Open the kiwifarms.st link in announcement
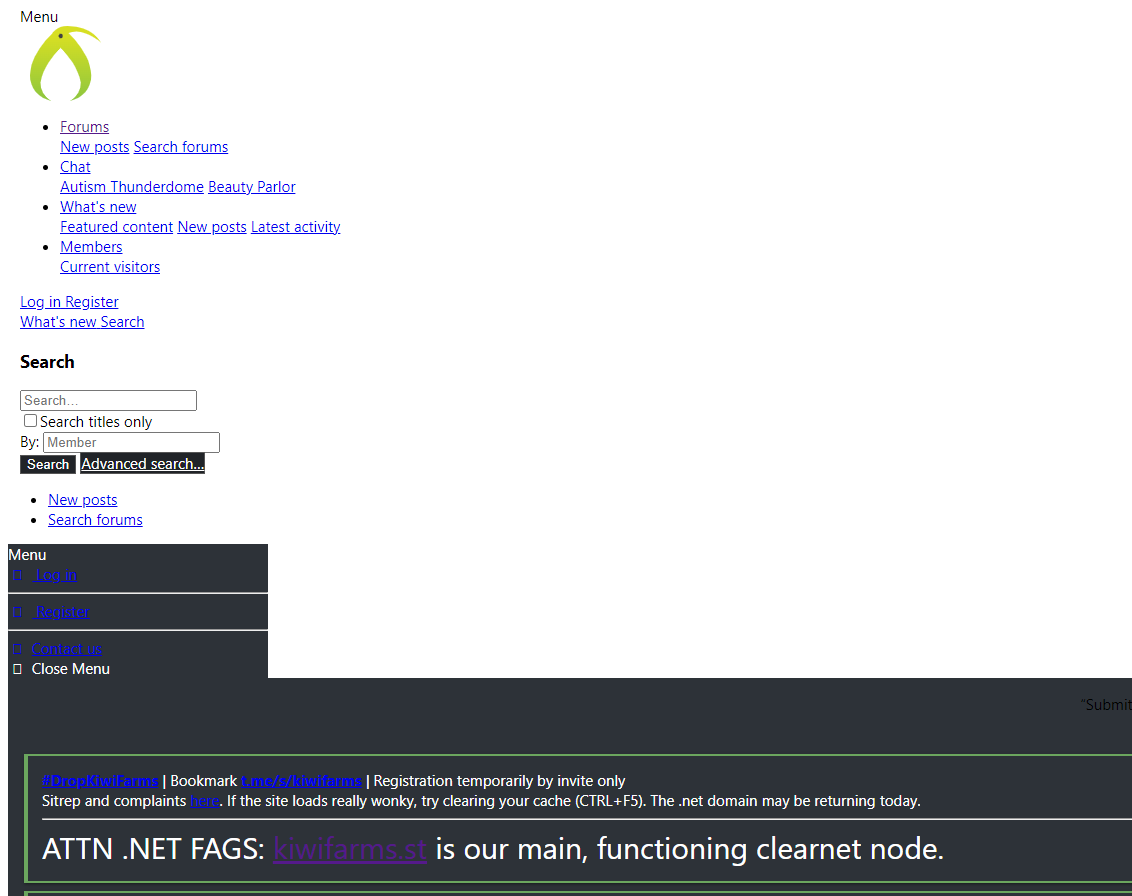 (350, 849)
